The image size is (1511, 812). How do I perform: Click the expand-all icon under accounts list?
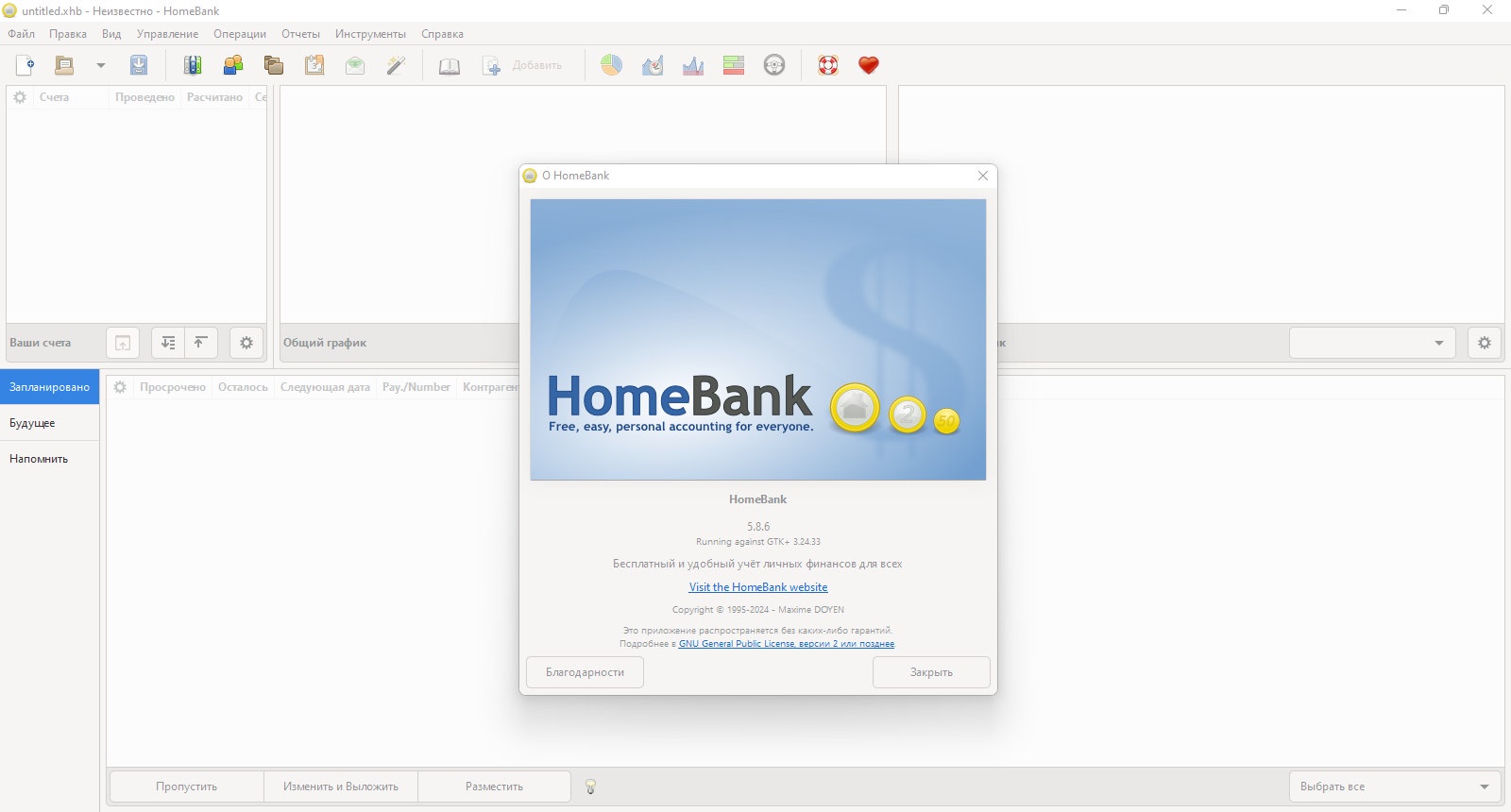coord(167,343)
